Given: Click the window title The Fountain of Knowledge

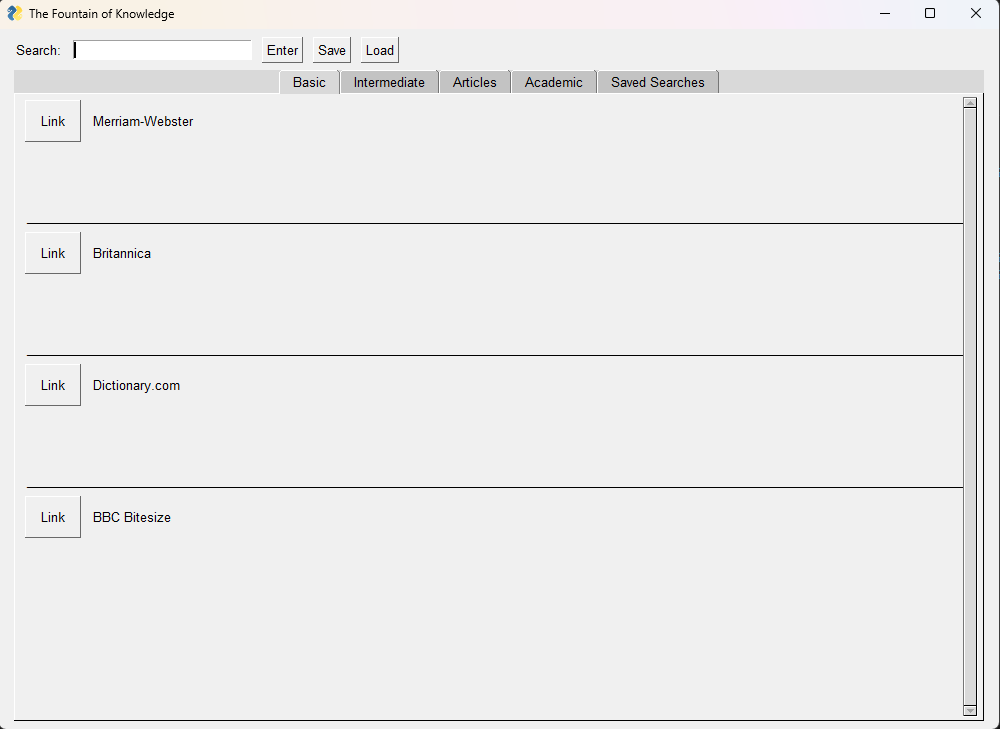Looking at the screenshot, I should point(101,14).
